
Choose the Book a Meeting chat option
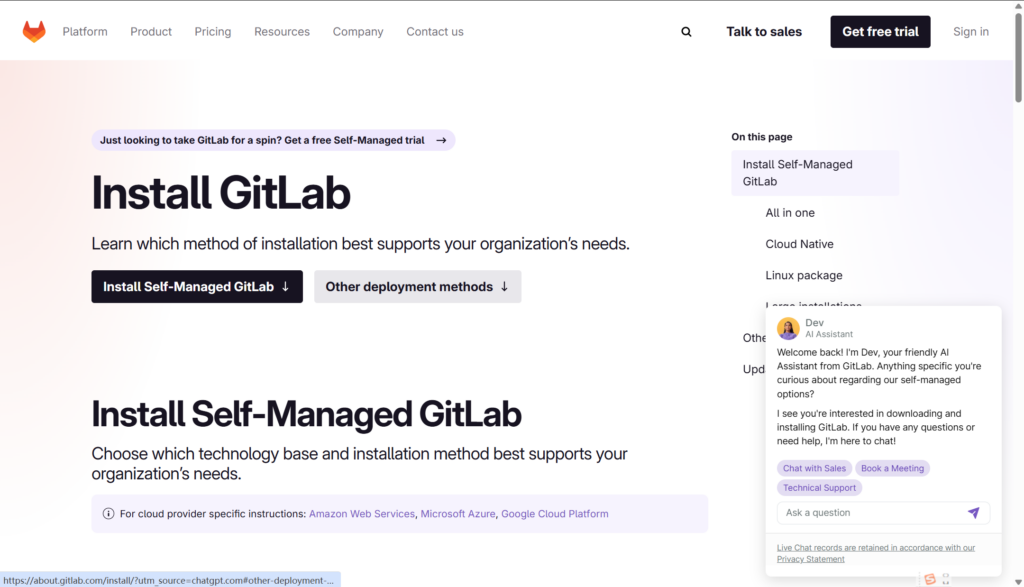click(892, 468)
